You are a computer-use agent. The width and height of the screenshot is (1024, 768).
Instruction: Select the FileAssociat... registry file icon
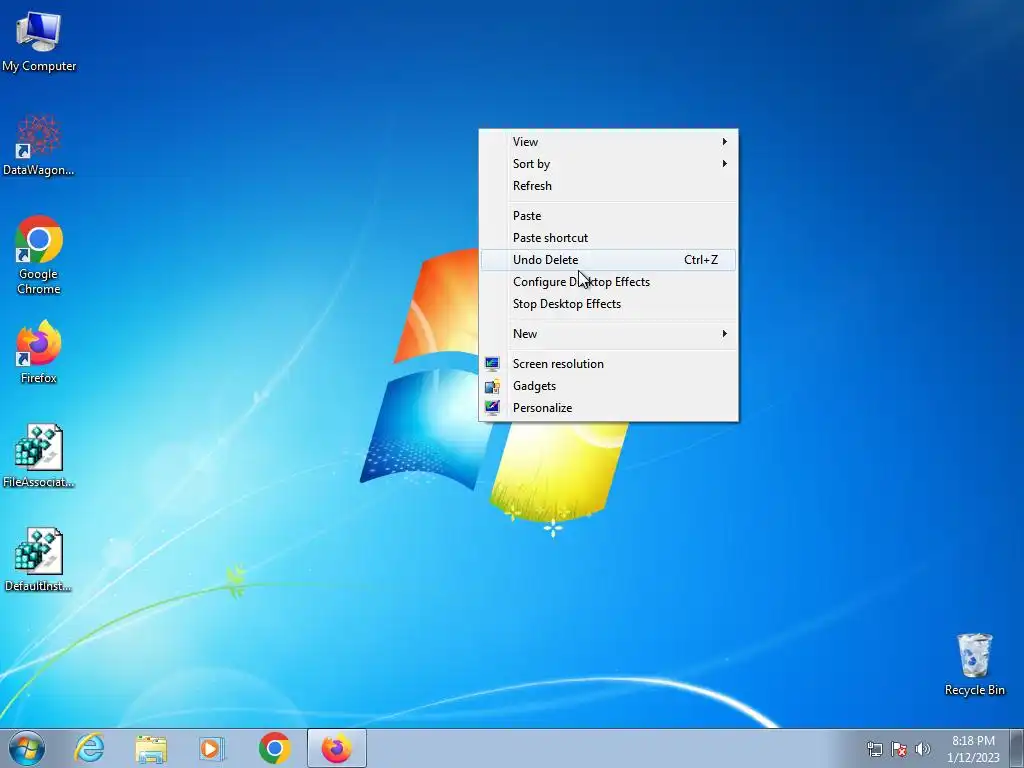point(39,456)
